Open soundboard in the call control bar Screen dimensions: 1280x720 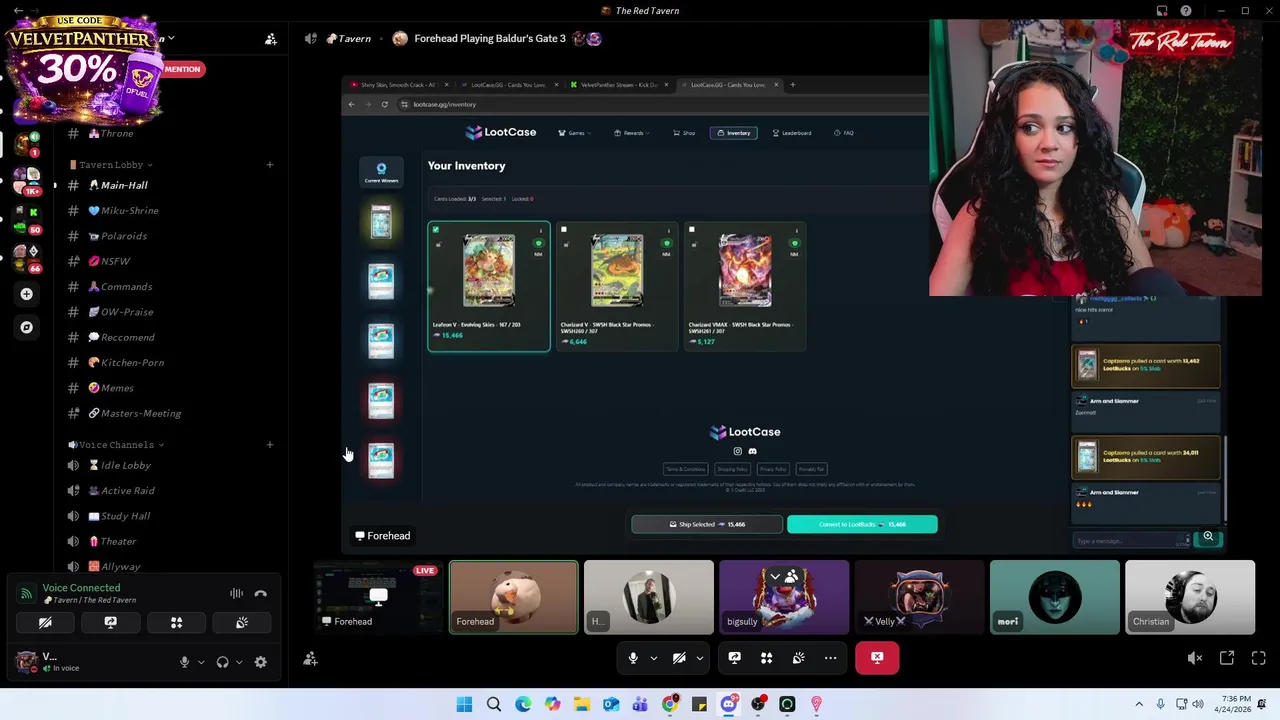[x=798, y=658]
